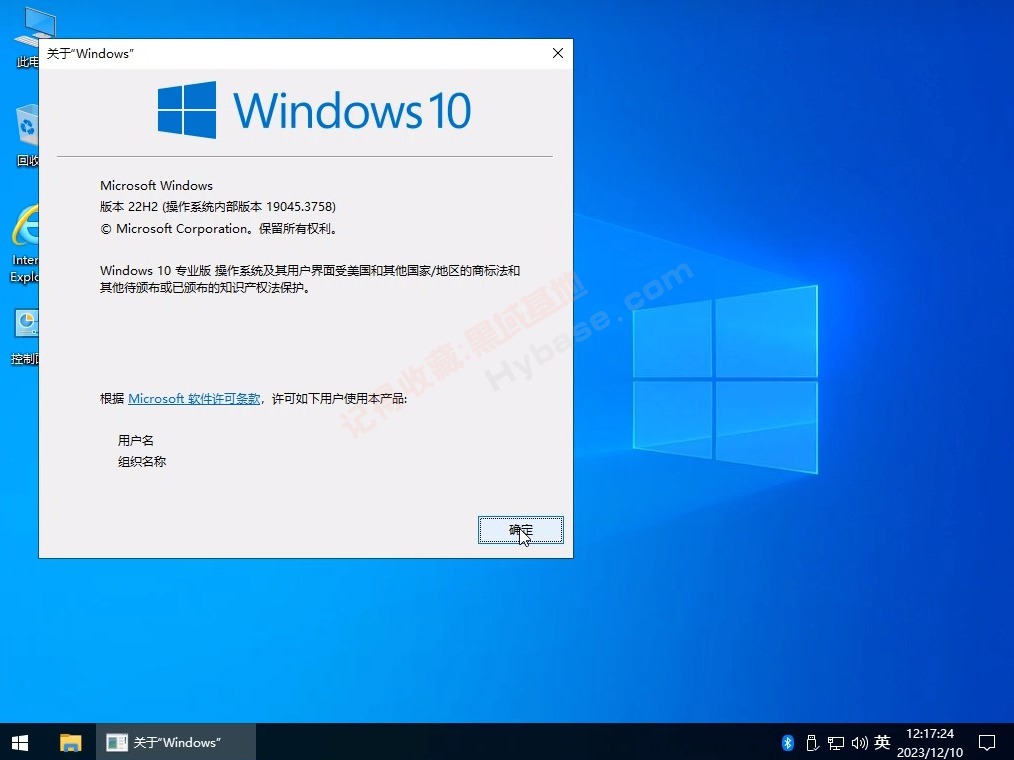The width and height of the screenshot is (1014, 760).
Task: Click the 确定 button in About Windows dialog
Action: [521, 530]
